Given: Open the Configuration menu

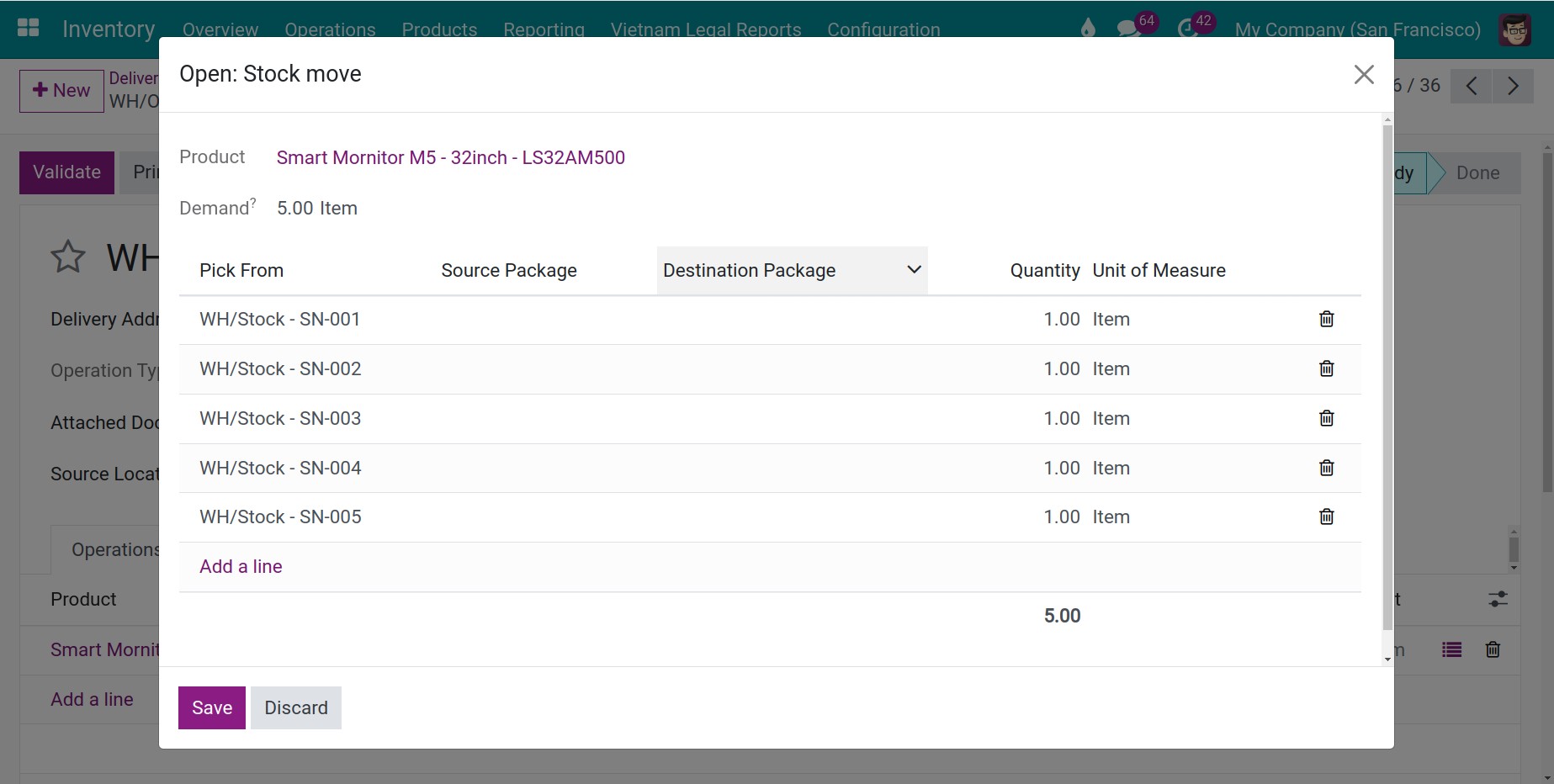Looking at the screenshot, I should tap(883, 29).
